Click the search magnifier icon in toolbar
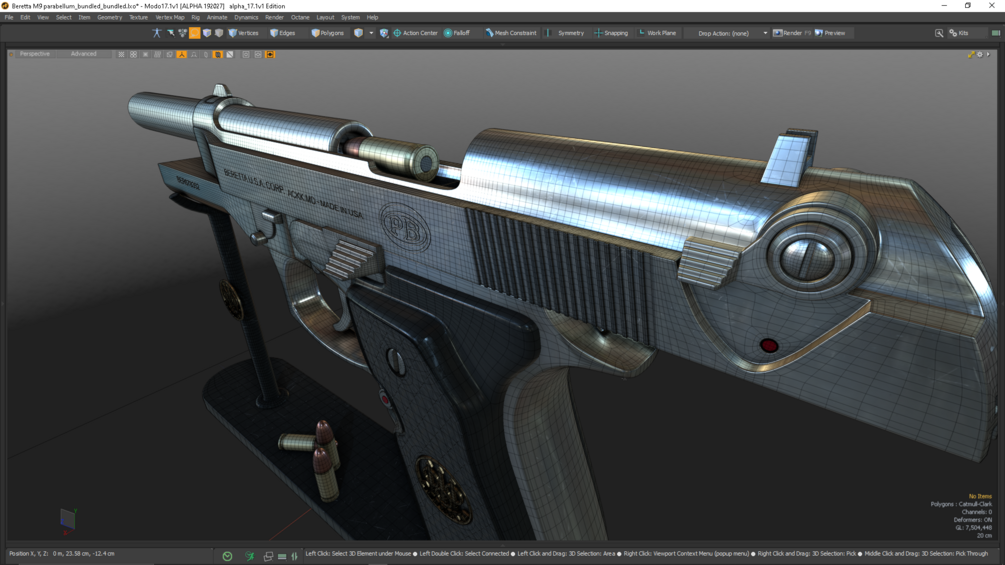Viewport: 1005px width, 565px height. [939, 33]
